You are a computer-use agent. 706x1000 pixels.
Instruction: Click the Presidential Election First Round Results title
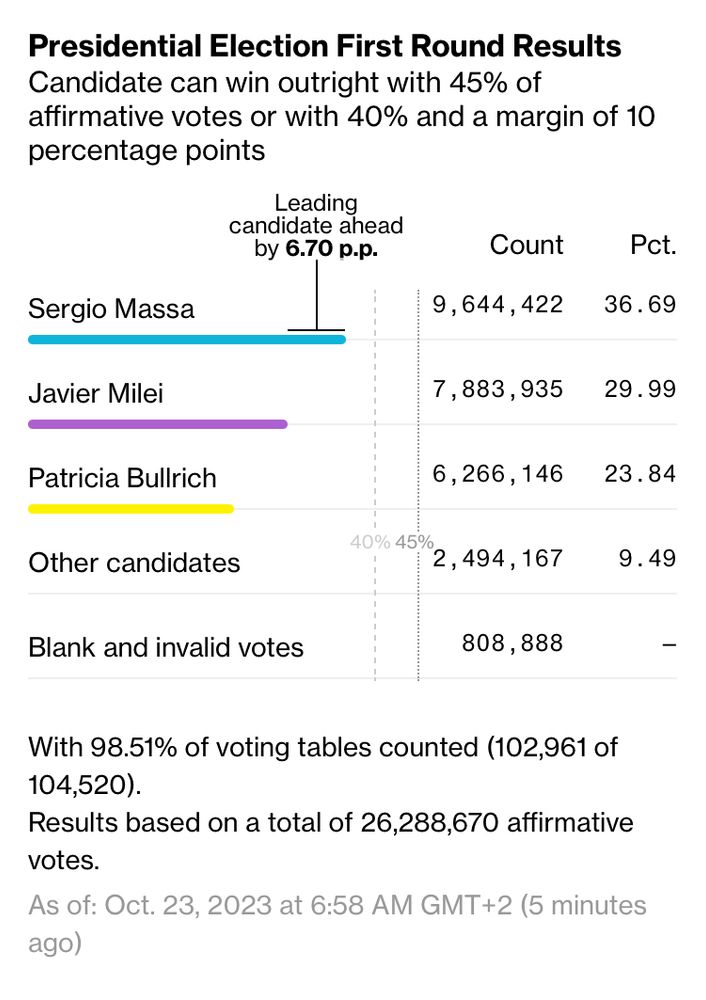[325, 47]
